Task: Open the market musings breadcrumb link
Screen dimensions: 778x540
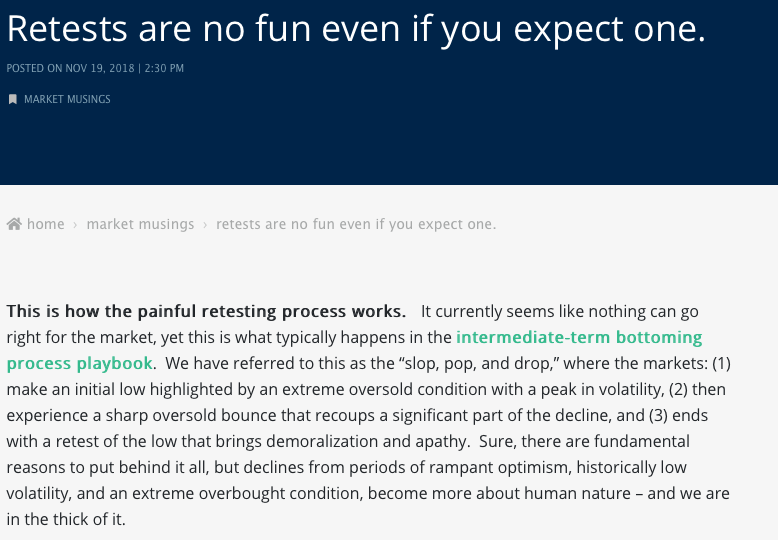Action: click(x=140, y=224)
